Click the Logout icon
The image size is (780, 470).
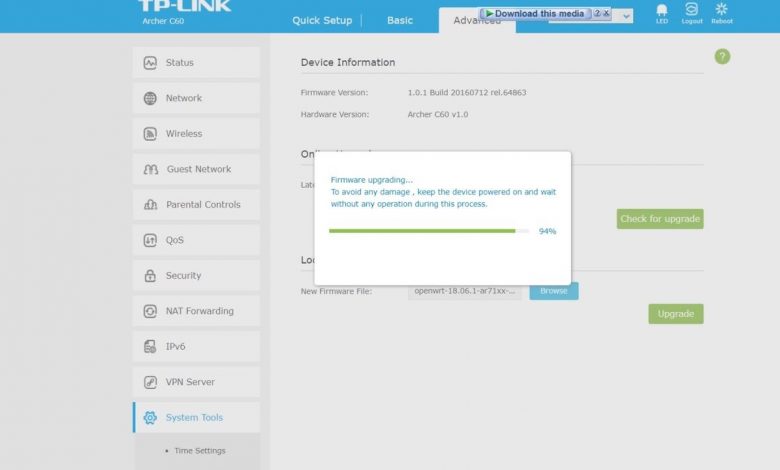coord(692,13)
